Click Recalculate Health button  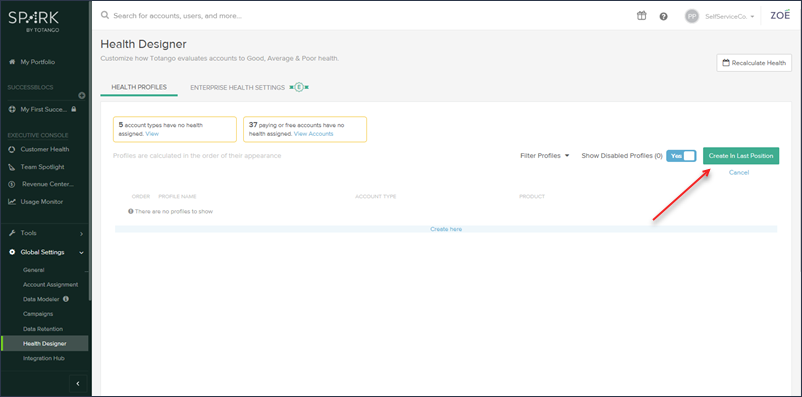[754, 63]
